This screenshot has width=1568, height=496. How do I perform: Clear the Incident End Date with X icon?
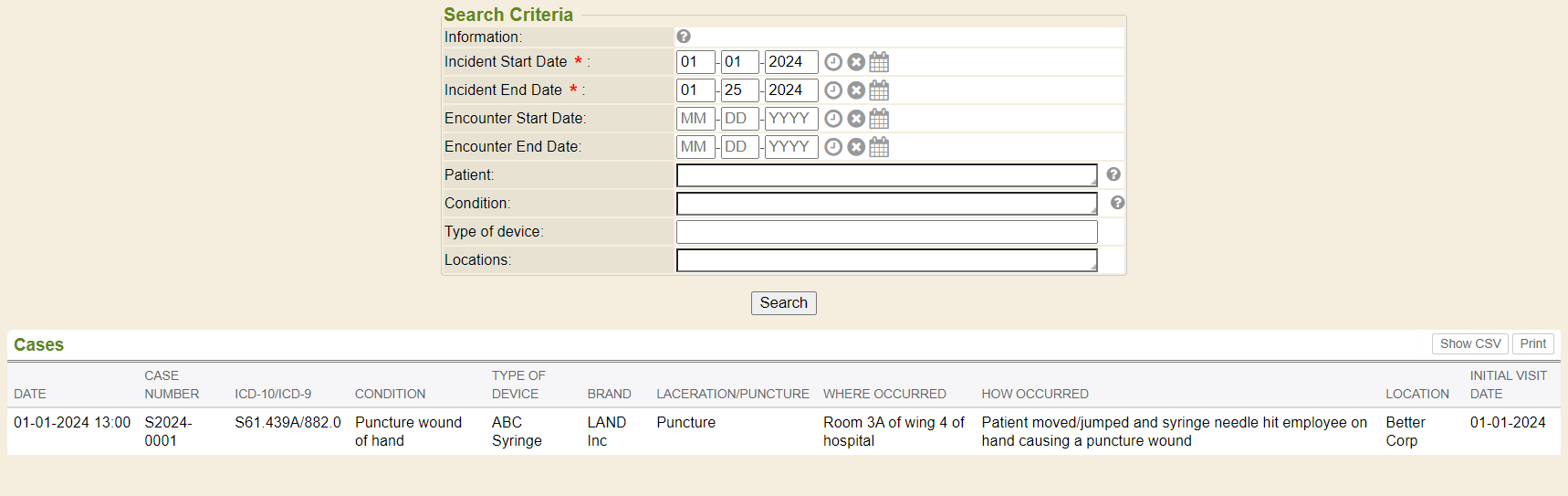coord(856,90)
